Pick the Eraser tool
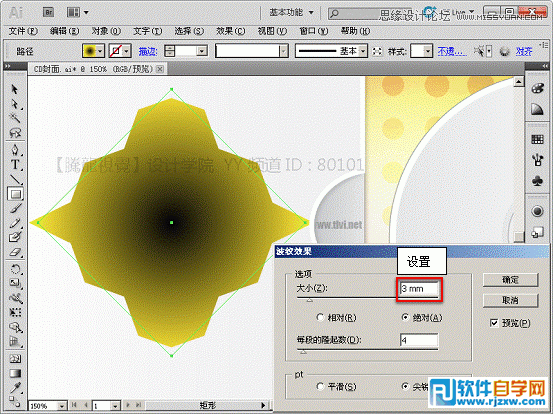 click(x=15, y=252)
